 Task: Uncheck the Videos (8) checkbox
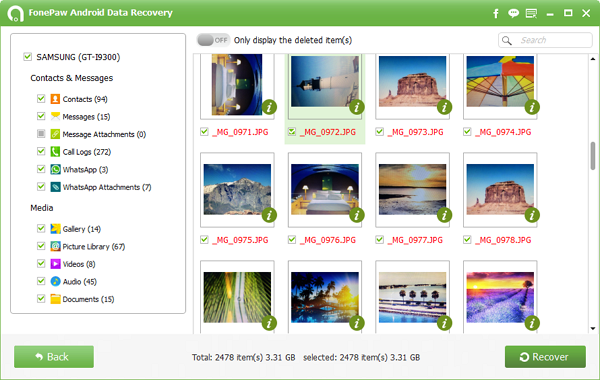click(41, 263)
